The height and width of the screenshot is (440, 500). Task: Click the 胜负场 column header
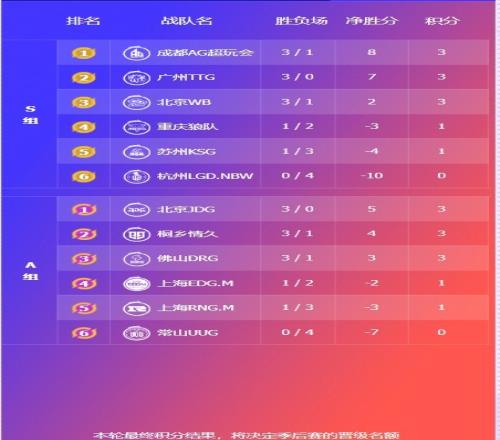[x=301, y=21]
